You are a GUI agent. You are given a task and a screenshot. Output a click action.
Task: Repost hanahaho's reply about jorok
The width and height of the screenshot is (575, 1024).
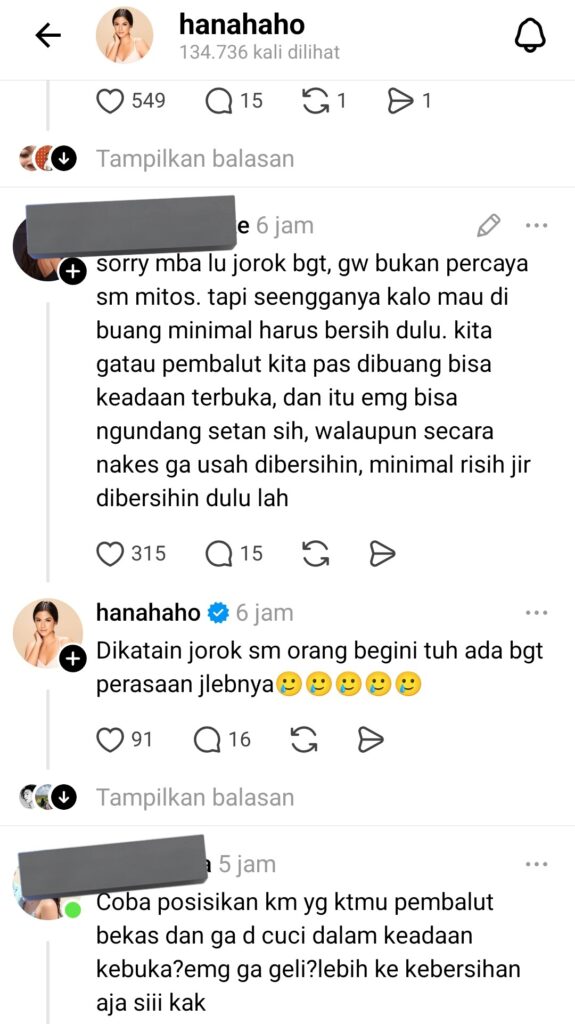click(304, 739)
